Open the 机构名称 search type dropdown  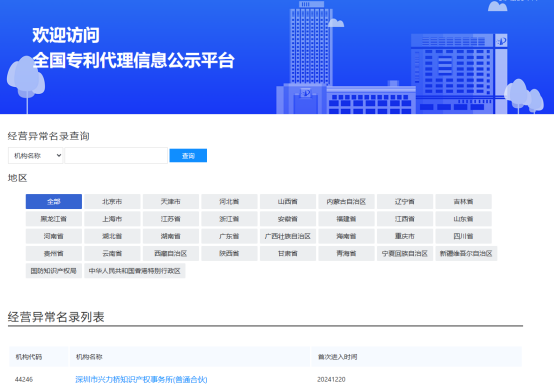[x=35, y=156]
